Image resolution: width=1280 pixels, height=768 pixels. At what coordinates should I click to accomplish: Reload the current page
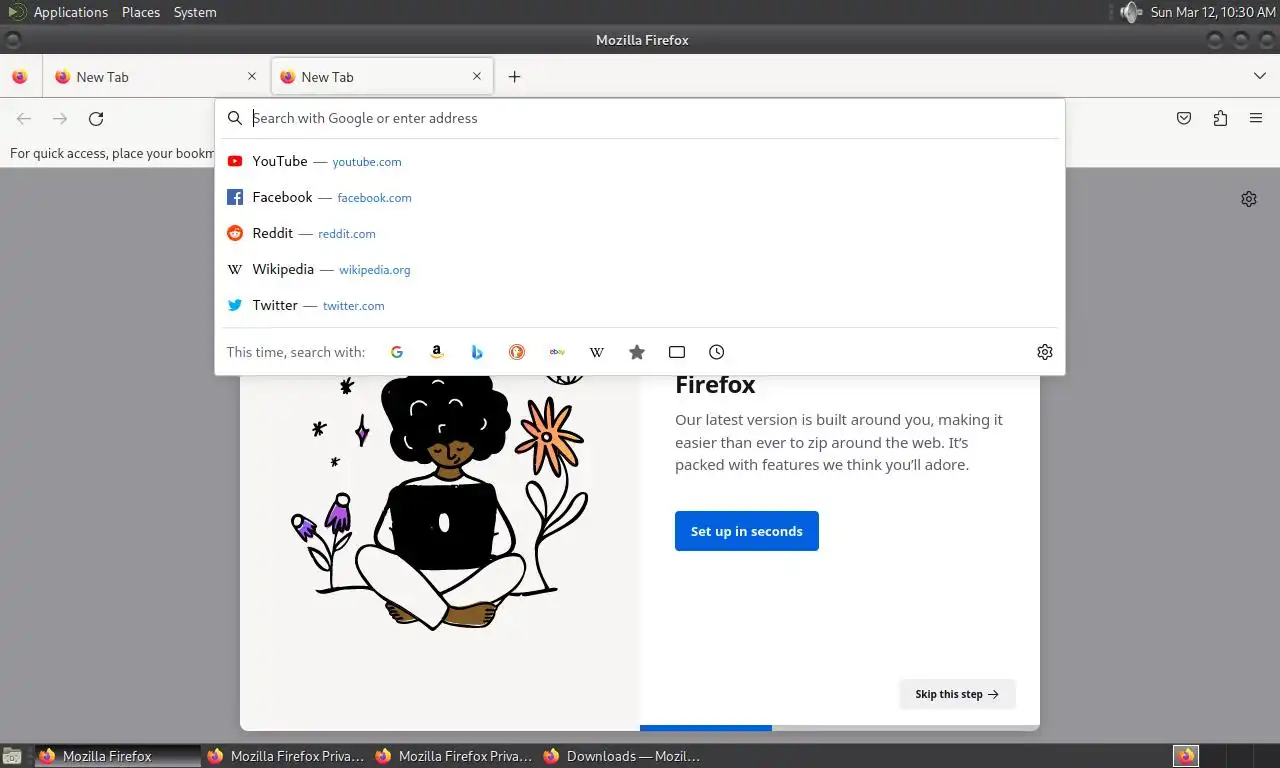pyautogui.click(x=96, y=119)
